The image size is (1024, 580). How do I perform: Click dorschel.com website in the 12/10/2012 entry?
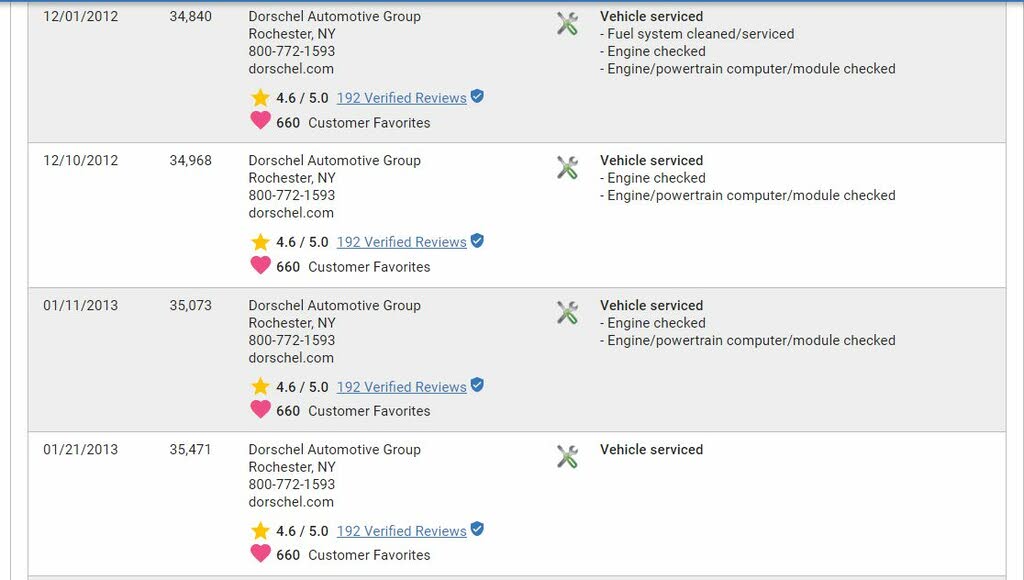point(291,213)
